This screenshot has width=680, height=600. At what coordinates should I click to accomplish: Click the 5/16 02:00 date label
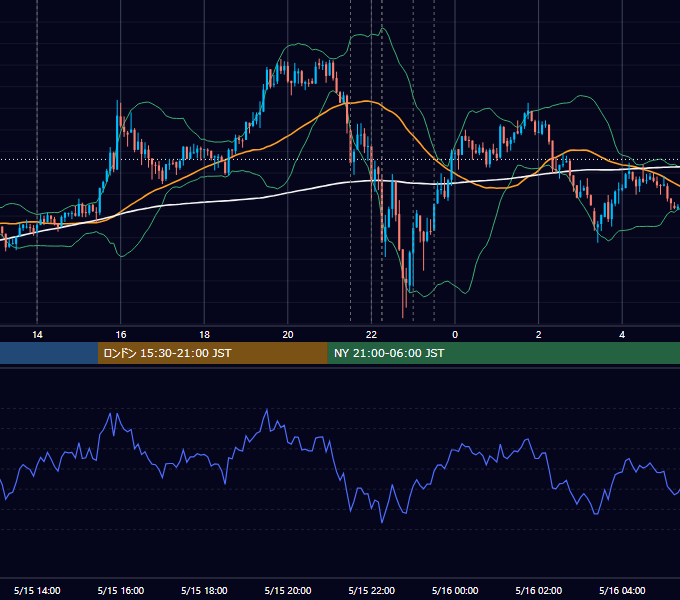pyautogui.click(x=538, y=590)
